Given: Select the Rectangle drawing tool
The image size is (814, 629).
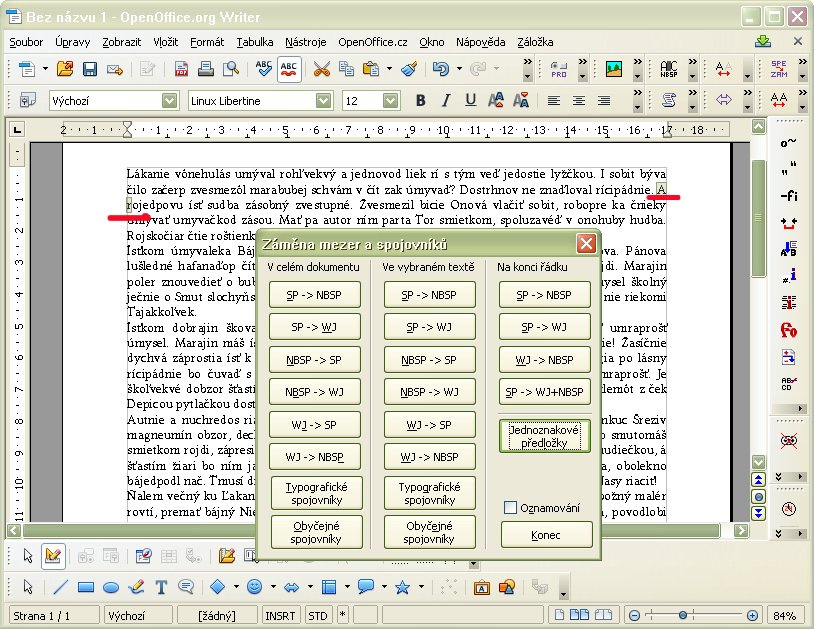Looking at the screenshot, I should click(x=86, y=587).
